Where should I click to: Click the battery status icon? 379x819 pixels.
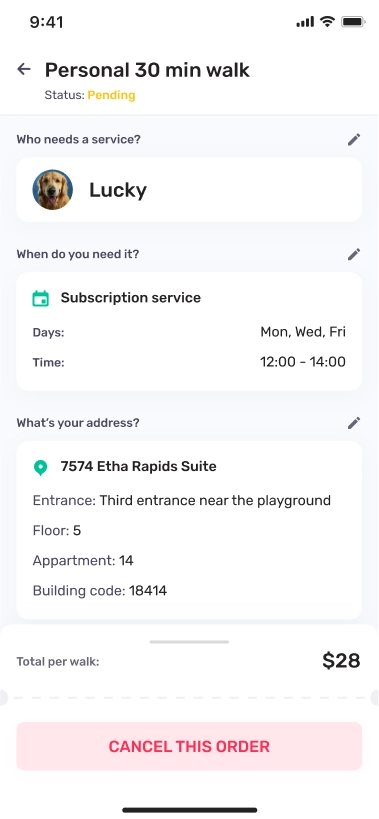(353, 22)
